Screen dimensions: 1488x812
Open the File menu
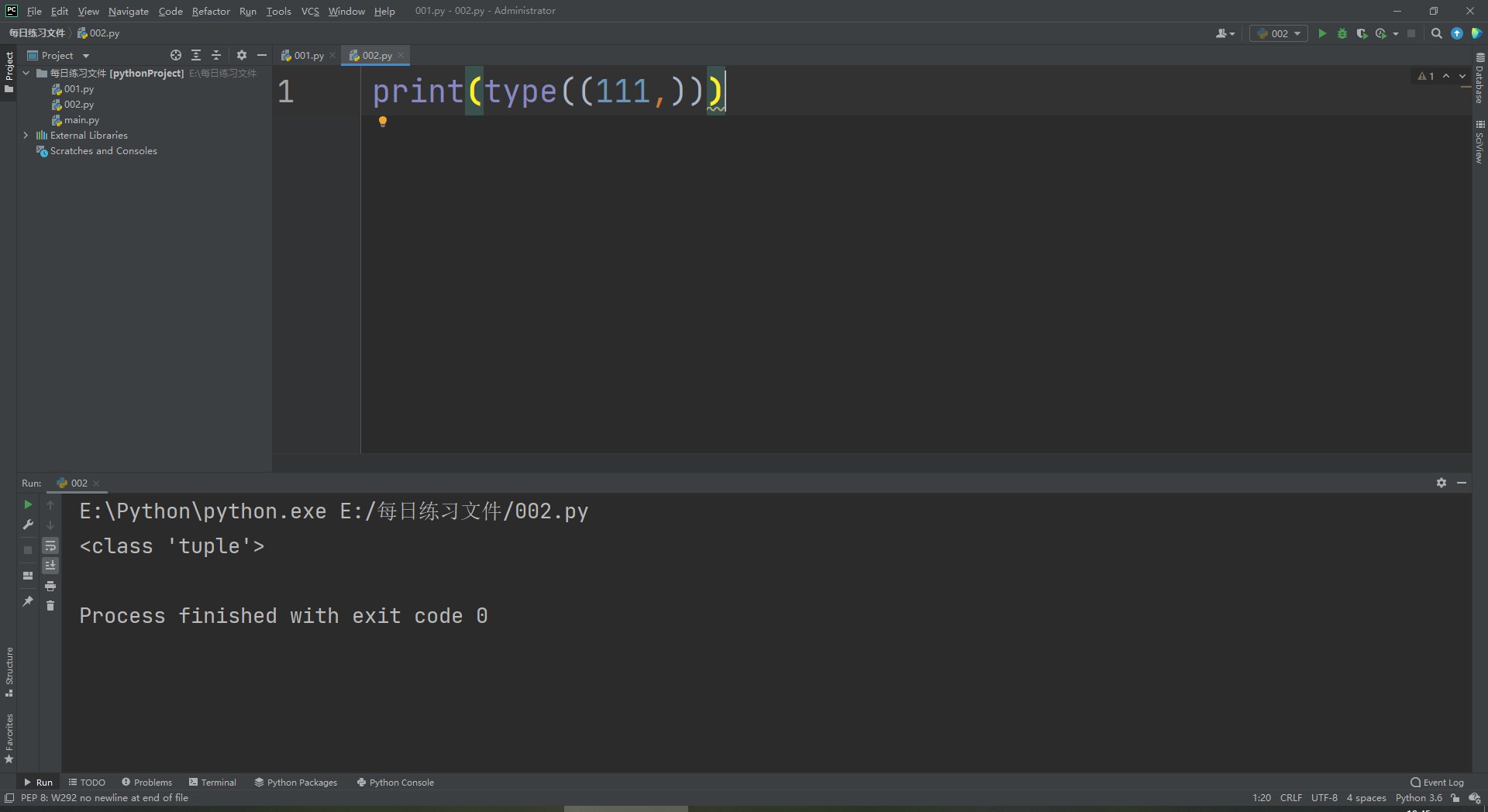(34, 11)
